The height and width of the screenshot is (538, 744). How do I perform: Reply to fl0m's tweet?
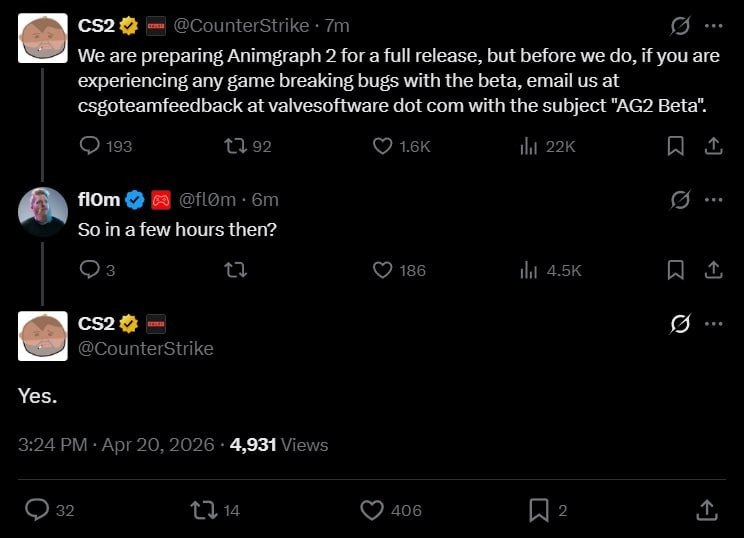coord(90,270)
